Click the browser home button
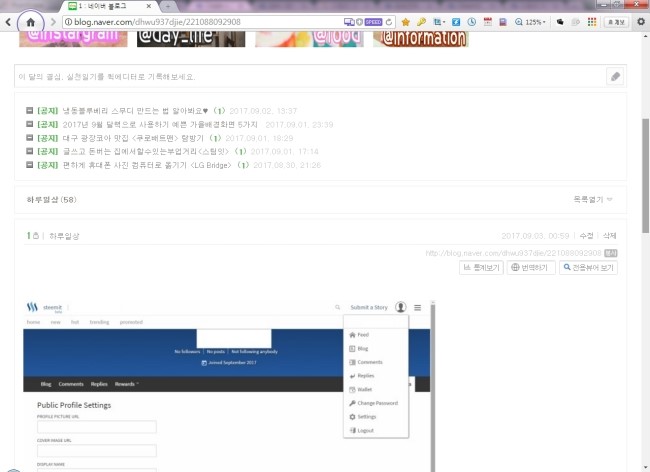 pos(29,21)
